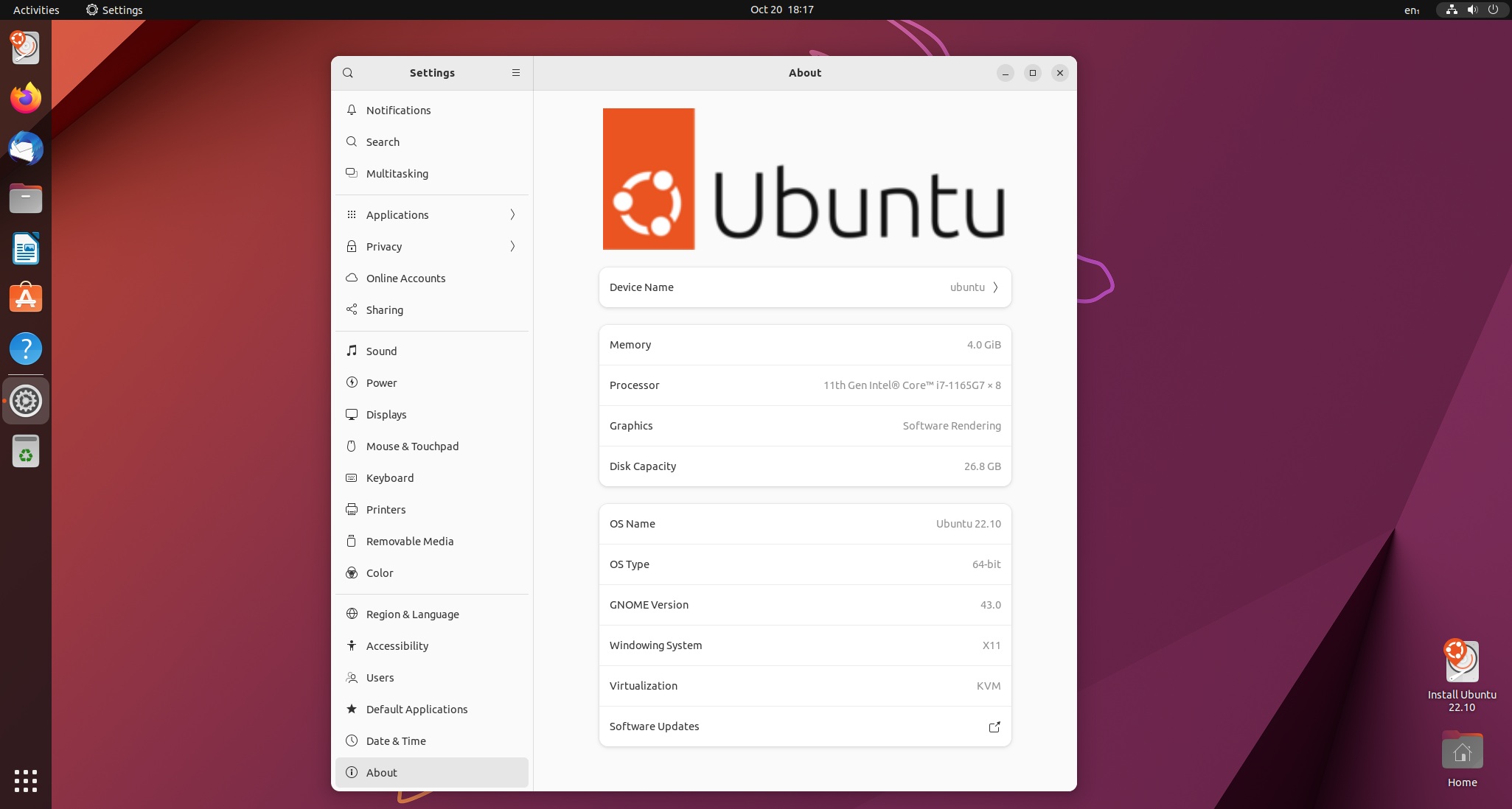Open the system status menu
The image size is (1512, 809).
pos(1471,10)
